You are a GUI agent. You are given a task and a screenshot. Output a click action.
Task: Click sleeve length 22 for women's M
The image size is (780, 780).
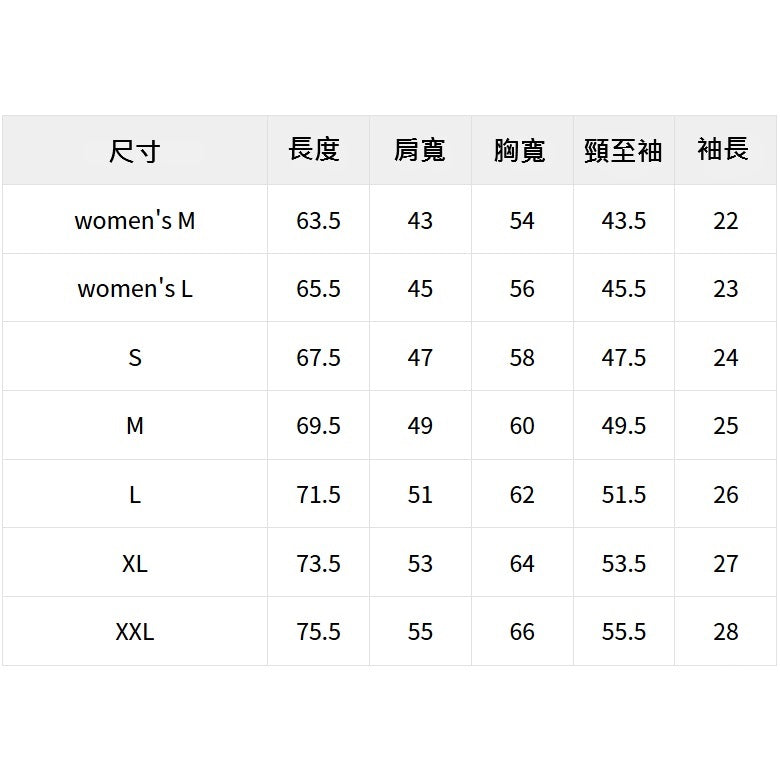[x=726, y=220]
